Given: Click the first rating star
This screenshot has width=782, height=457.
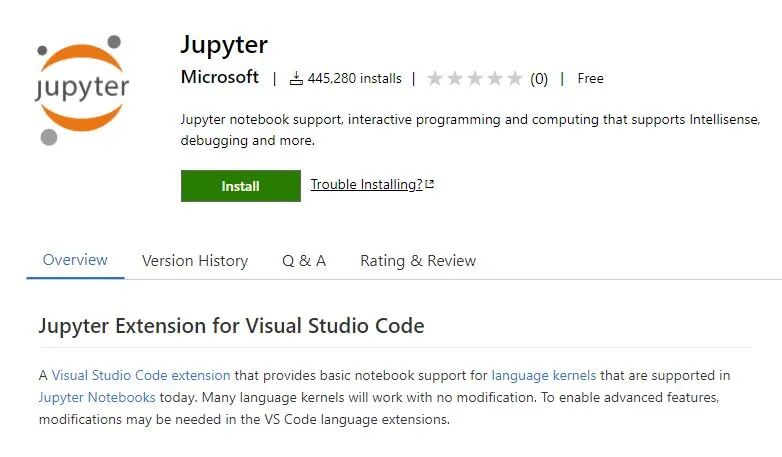Looking at the screenshot, I should click(435, 78).
